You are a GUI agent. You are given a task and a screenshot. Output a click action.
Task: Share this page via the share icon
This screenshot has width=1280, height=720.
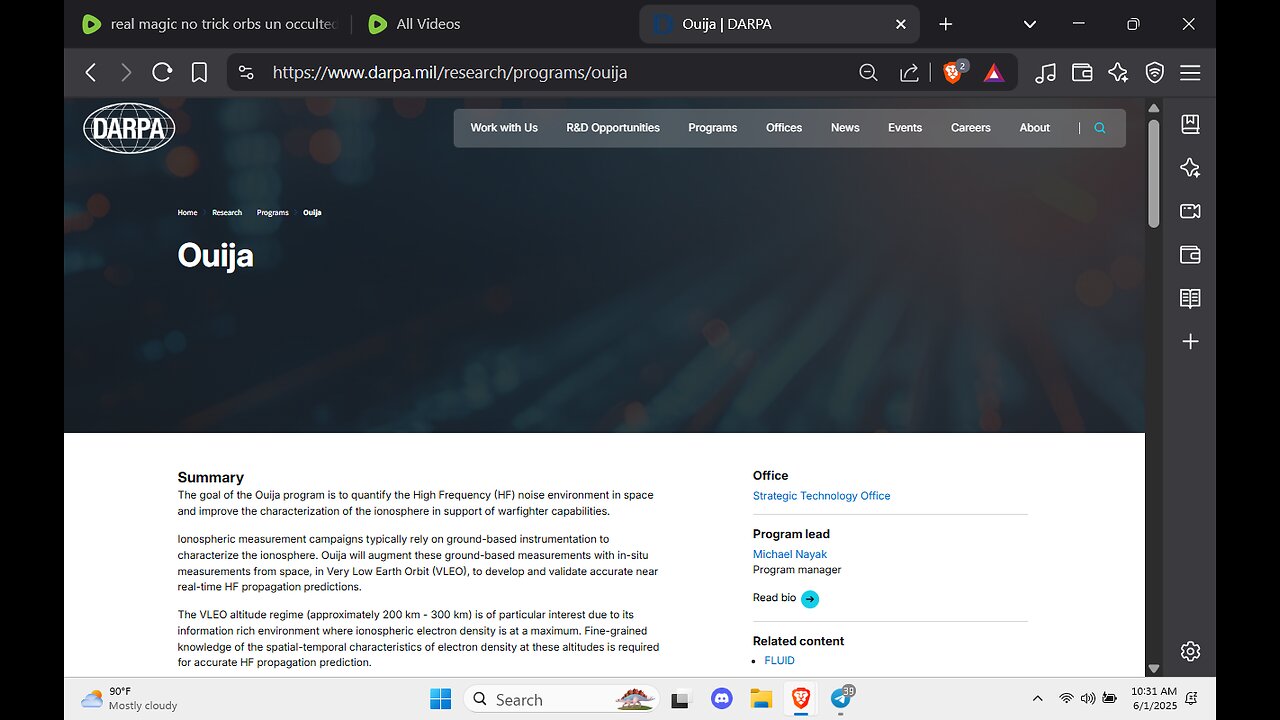click(909, 72)
